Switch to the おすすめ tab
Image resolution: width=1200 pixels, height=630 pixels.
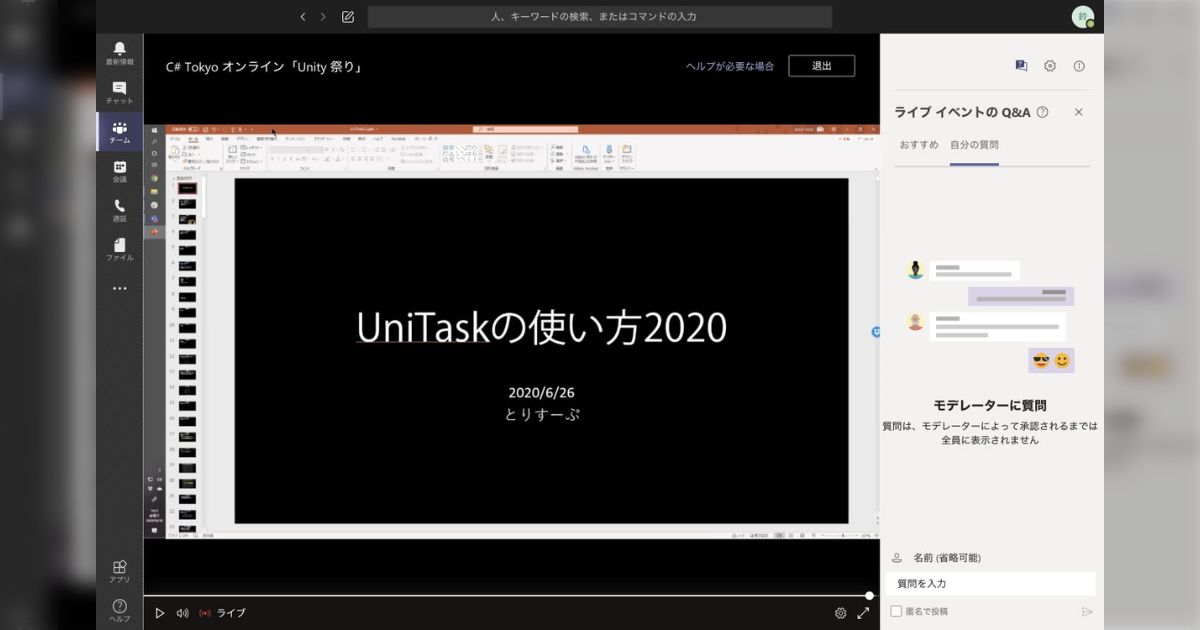coord(918,144)
